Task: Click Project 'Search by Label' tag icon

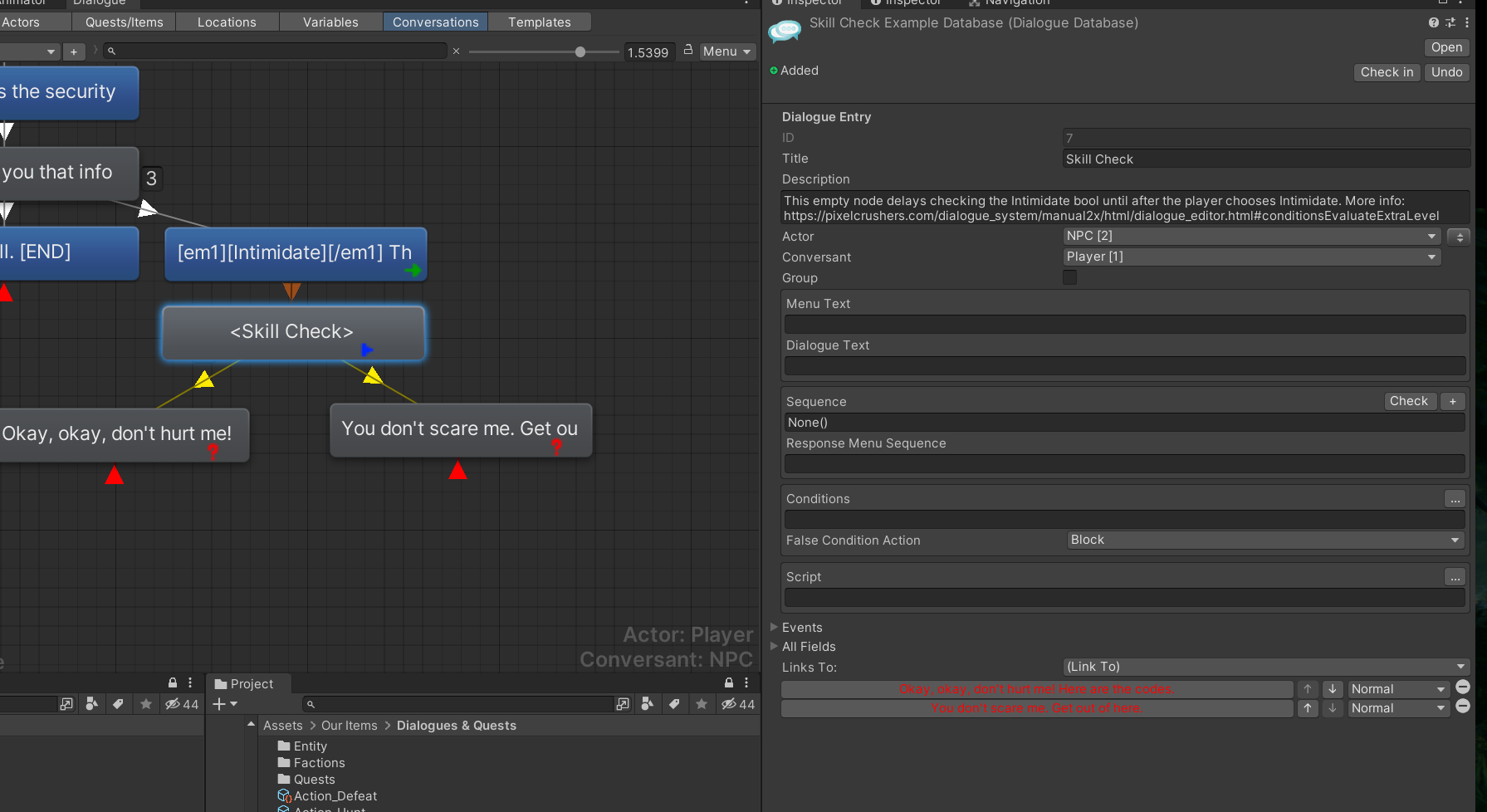Action: click(674, 704)
